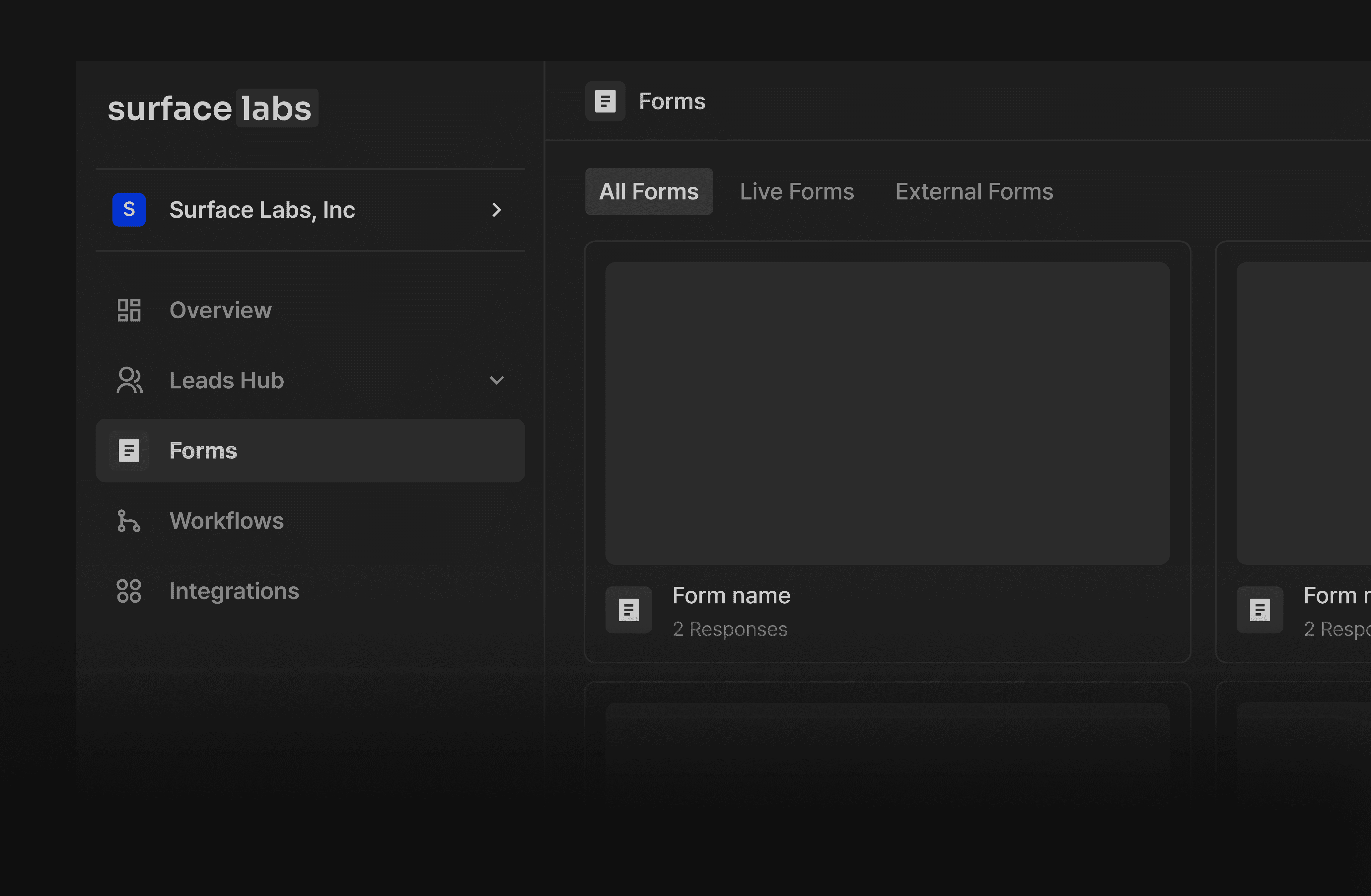Open the Surface Labs, Inc workspace switcher arrow

(497, 210)
